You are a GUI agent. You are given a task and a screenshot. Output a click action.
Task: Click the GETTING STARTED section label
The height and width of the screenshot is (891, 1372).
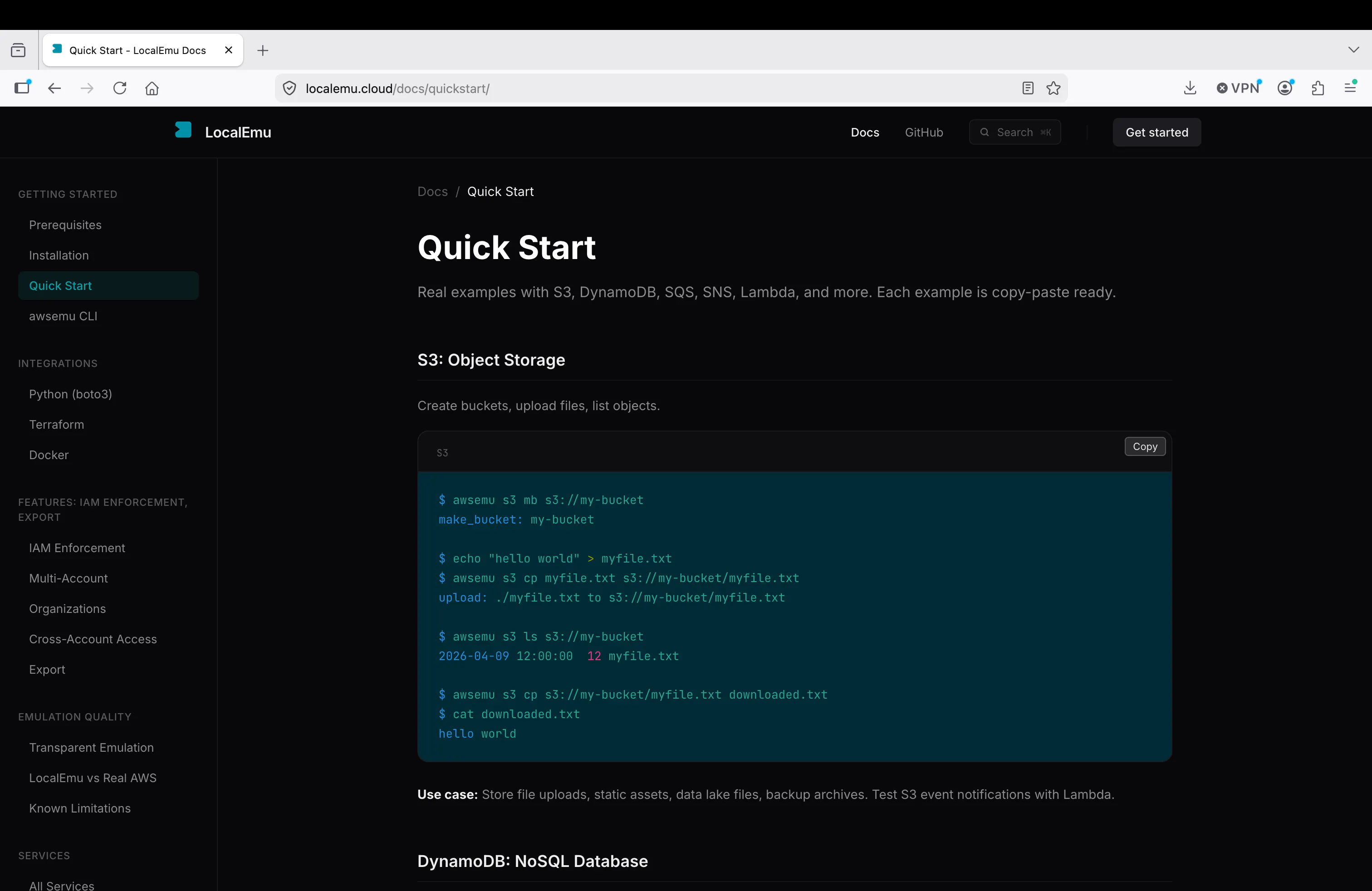click(x=68, y=194)
